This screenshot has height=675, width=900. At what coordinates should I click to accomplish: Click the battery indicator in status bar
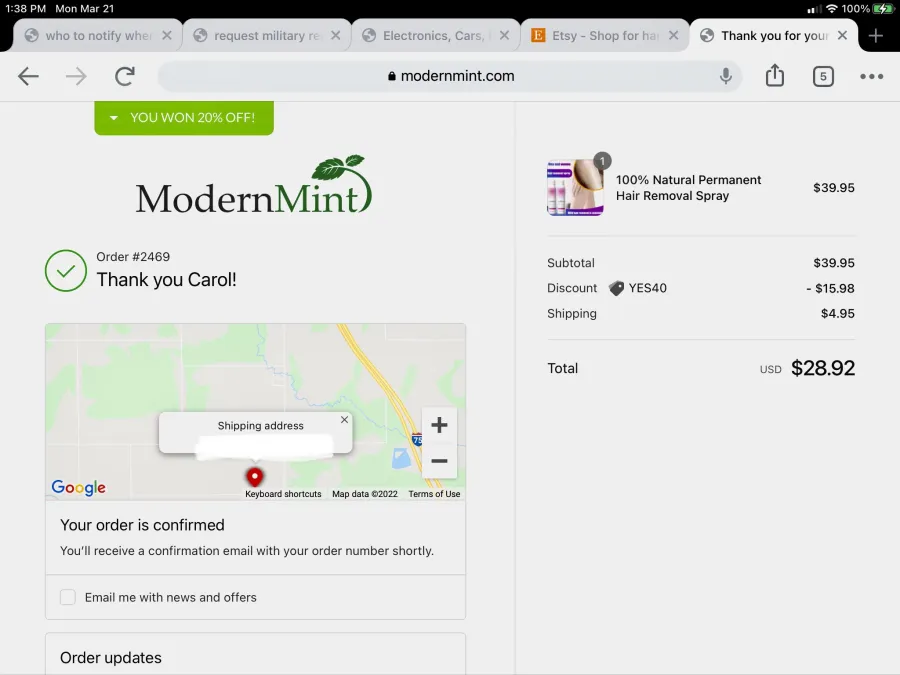883,9
